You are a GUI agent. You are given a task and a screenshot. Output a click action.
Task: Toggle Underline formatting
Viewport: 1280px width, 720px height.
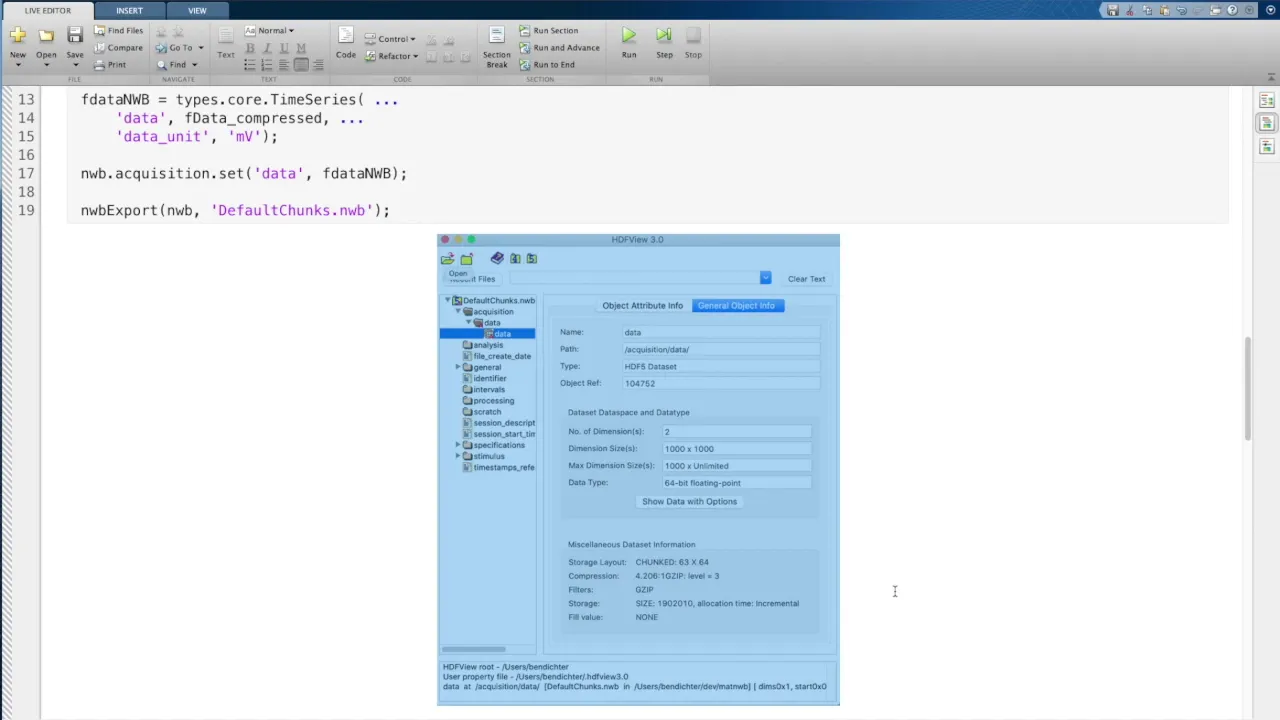click(x=284, y=48)
